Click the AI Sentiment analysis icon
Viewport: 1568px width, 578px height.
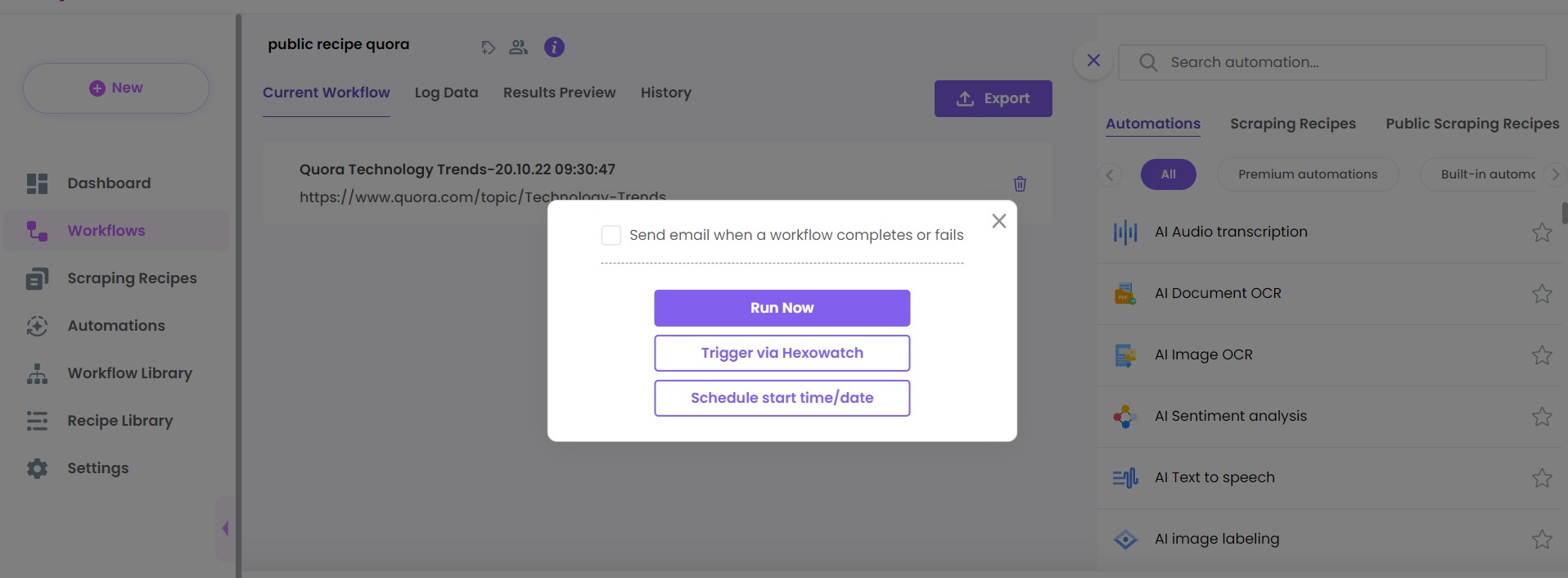click(1125, 417)
